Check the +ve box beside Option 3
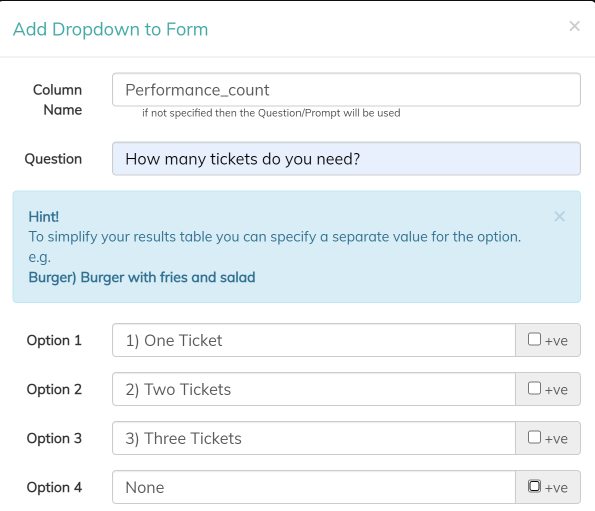Image resolution: width=595 pixels, height=511 pixels. pos(534,437)
